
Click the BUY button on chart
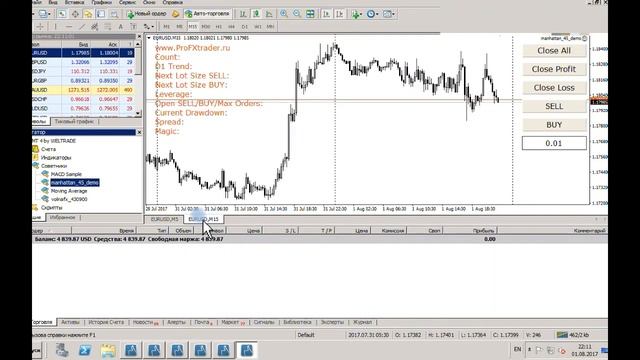pos(554,125)
